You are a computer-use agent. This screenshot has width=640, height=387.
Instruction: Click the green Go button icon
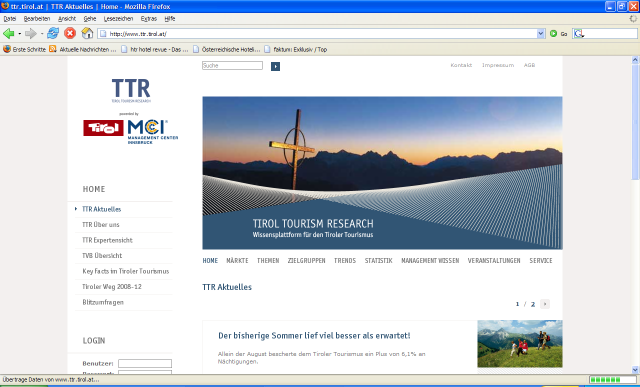(x=553, y=34)
